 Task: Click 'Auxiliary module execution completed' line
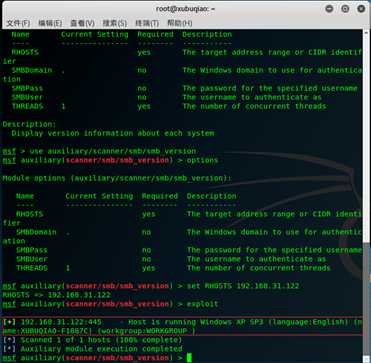pos(93,349)
